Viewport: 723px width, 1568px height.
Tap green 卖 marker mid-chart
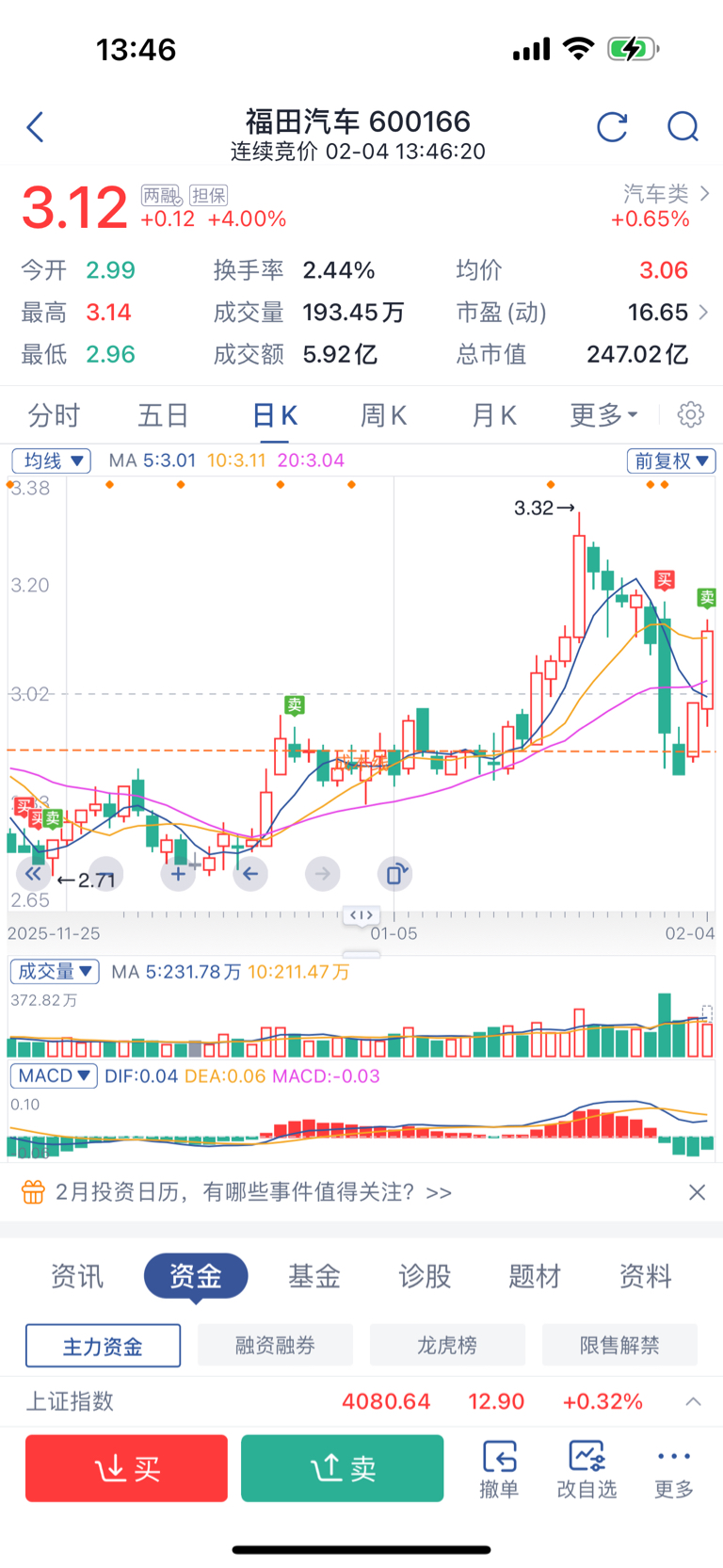click(295, 704)
